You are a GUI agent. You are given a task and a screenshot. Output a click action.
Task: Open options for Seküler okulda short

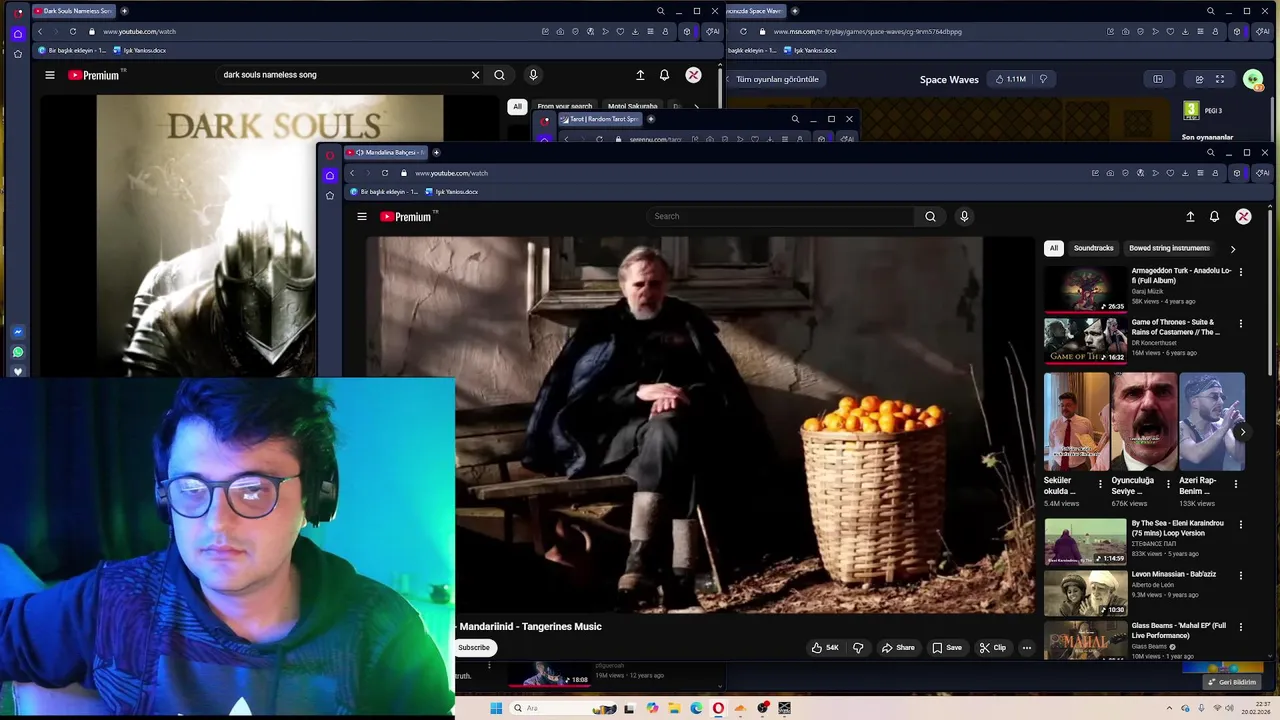click(1100, 484)
